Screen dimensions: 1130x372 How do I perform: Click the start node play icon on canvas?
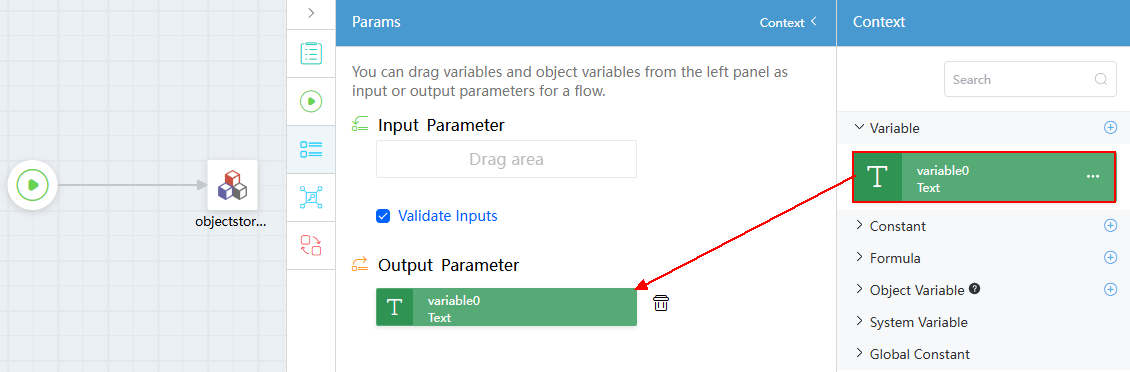point(32,185)
